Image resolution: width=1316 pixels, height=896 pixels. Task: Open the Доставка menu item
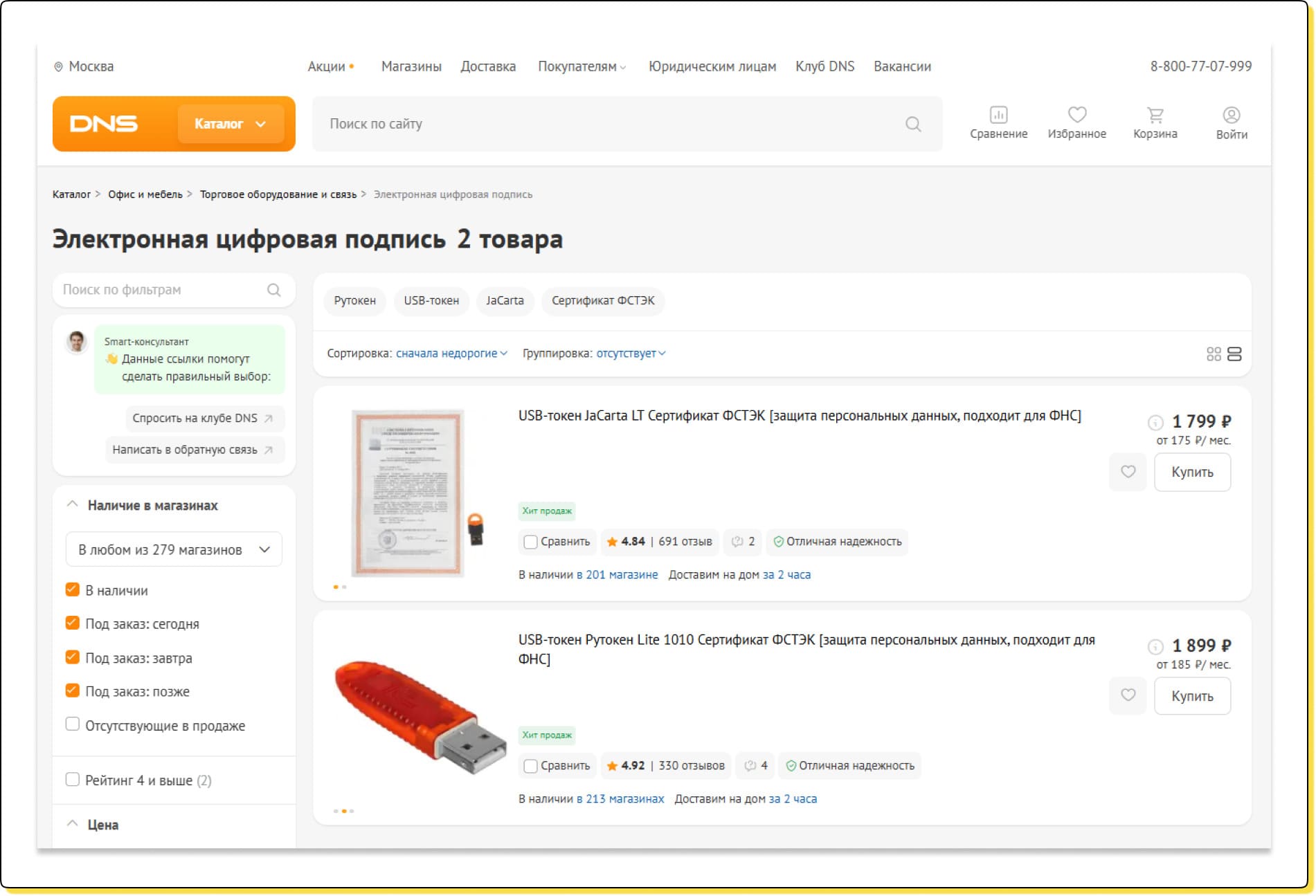click(x=488, y=66)
